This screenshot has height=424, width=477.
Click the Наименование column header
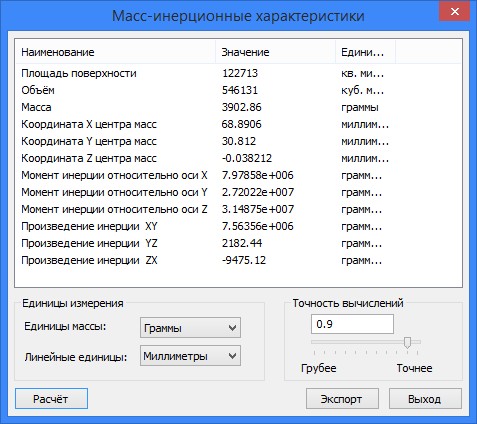click(x=115, y=52)
